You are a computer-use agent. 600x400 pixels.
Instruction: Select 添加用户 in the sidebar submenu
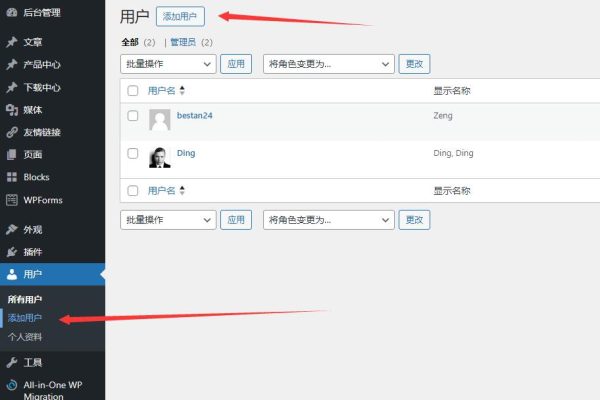pos(25,318)
